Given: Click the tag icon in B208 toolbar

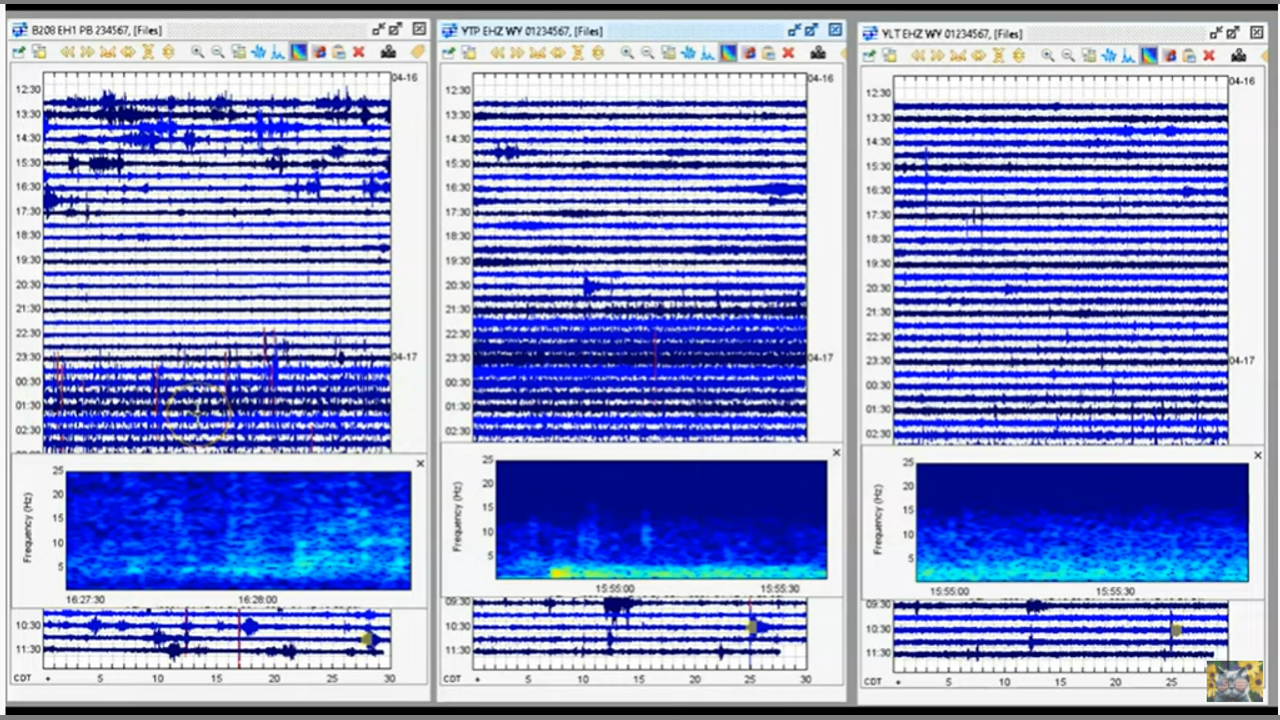Looking at the screenshot, I should click(417, 52).
